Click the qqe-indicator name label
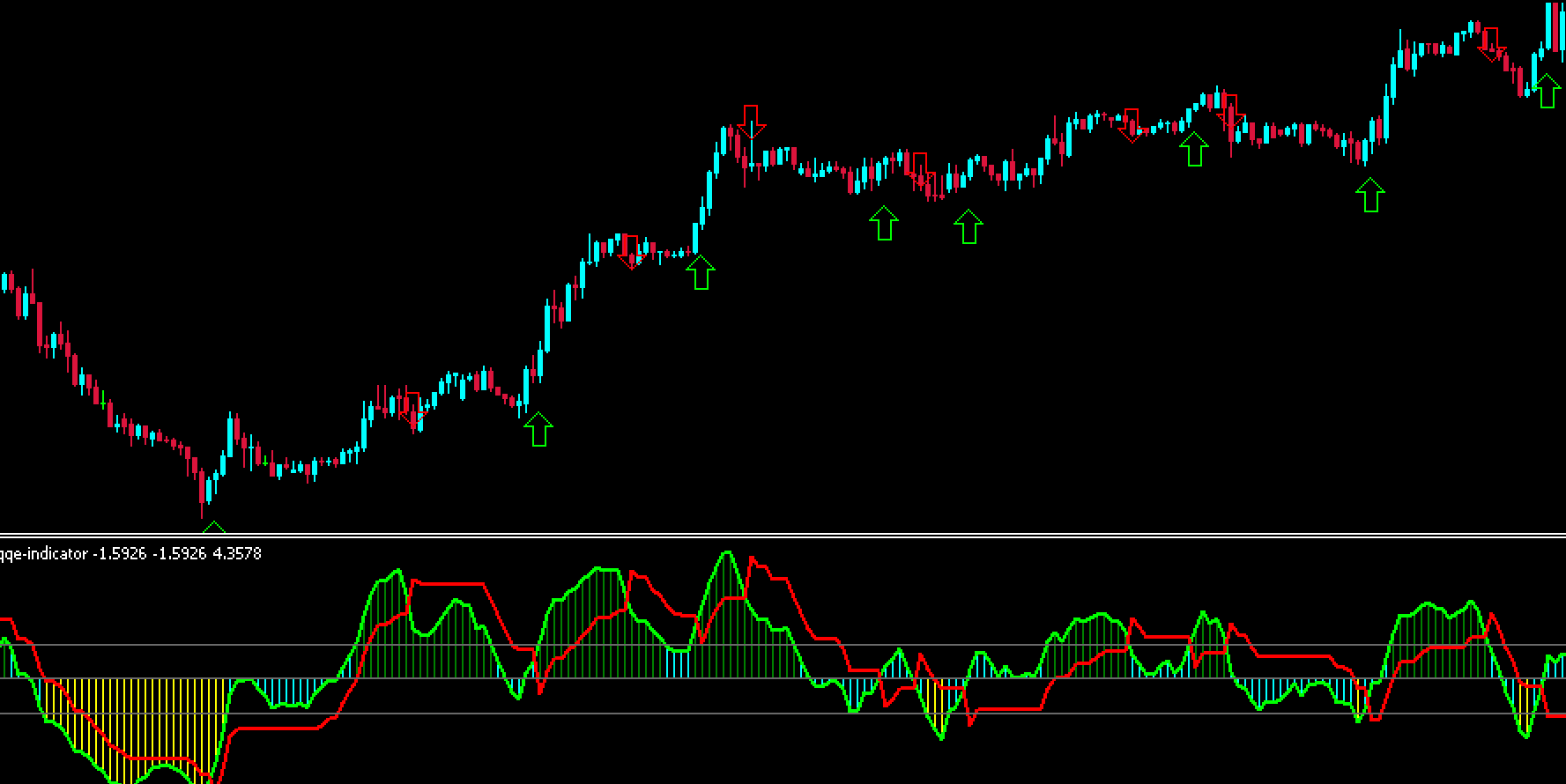This screenshot has height=784, width=1566. pyautogui.click(x=44, y=554)
